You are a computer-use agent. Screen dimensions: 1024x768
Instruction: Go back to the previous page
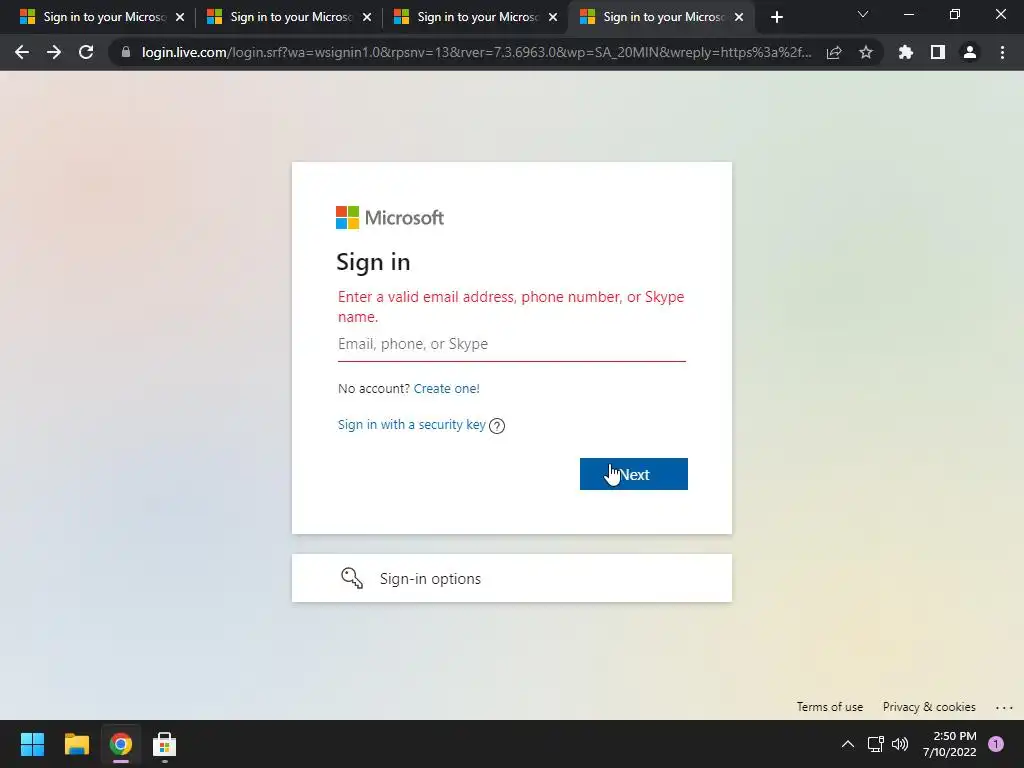point(22,52)
